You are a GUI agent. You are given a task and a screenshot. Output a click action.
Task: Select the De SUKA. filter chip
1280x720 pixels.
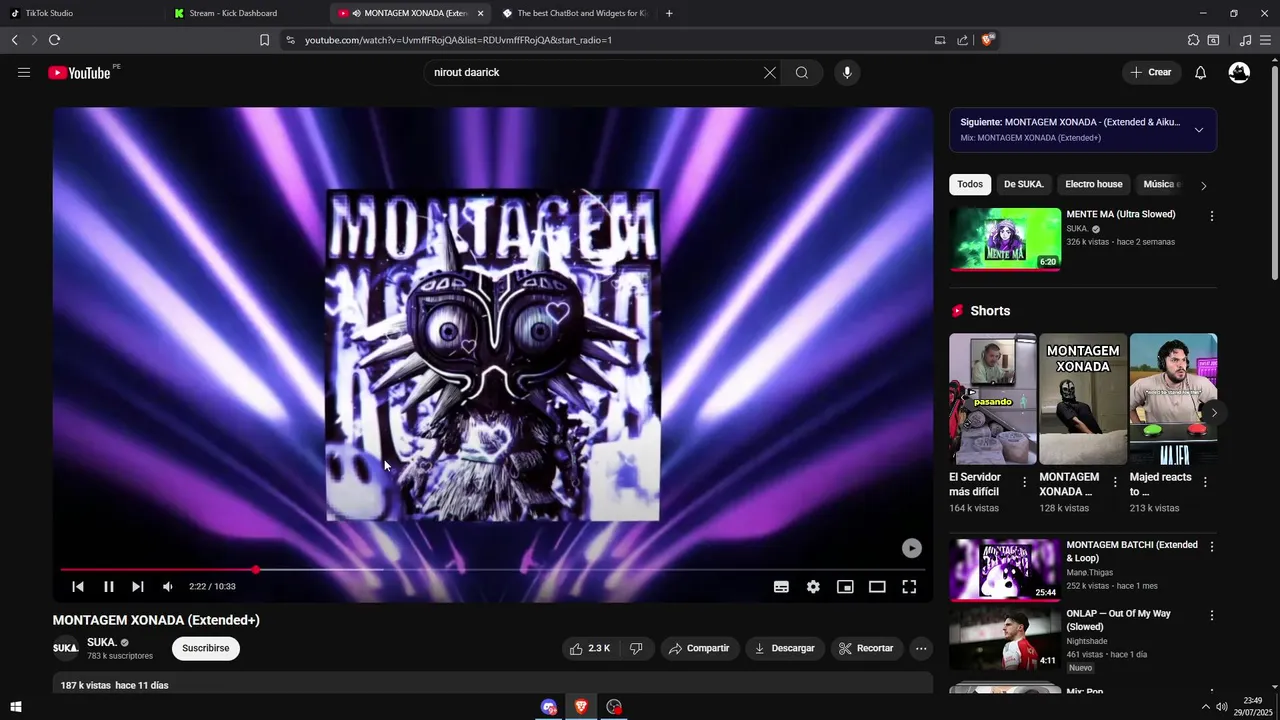[1023, 184]
